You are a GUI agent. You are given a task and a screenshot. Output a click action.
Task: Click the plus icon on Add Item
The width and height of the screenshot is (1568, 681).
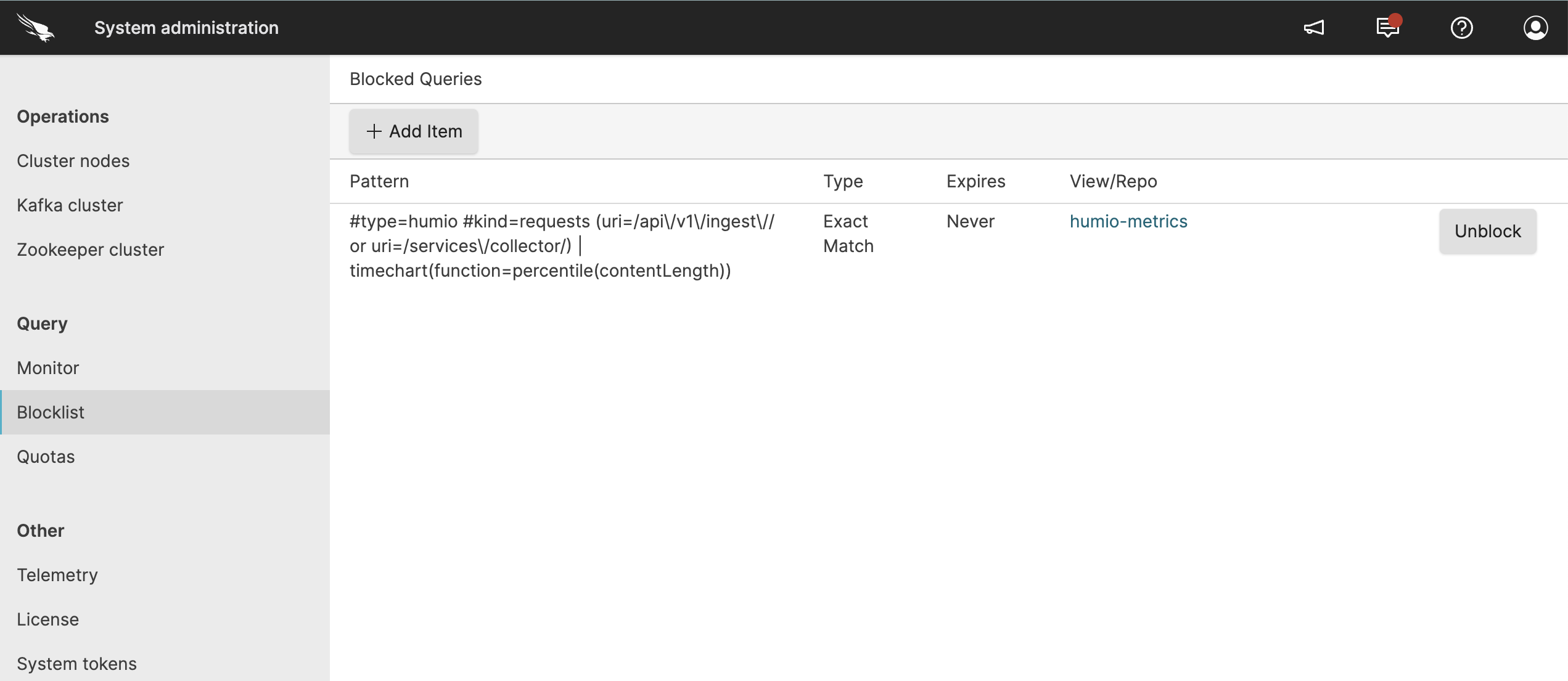tap(374, 131)
